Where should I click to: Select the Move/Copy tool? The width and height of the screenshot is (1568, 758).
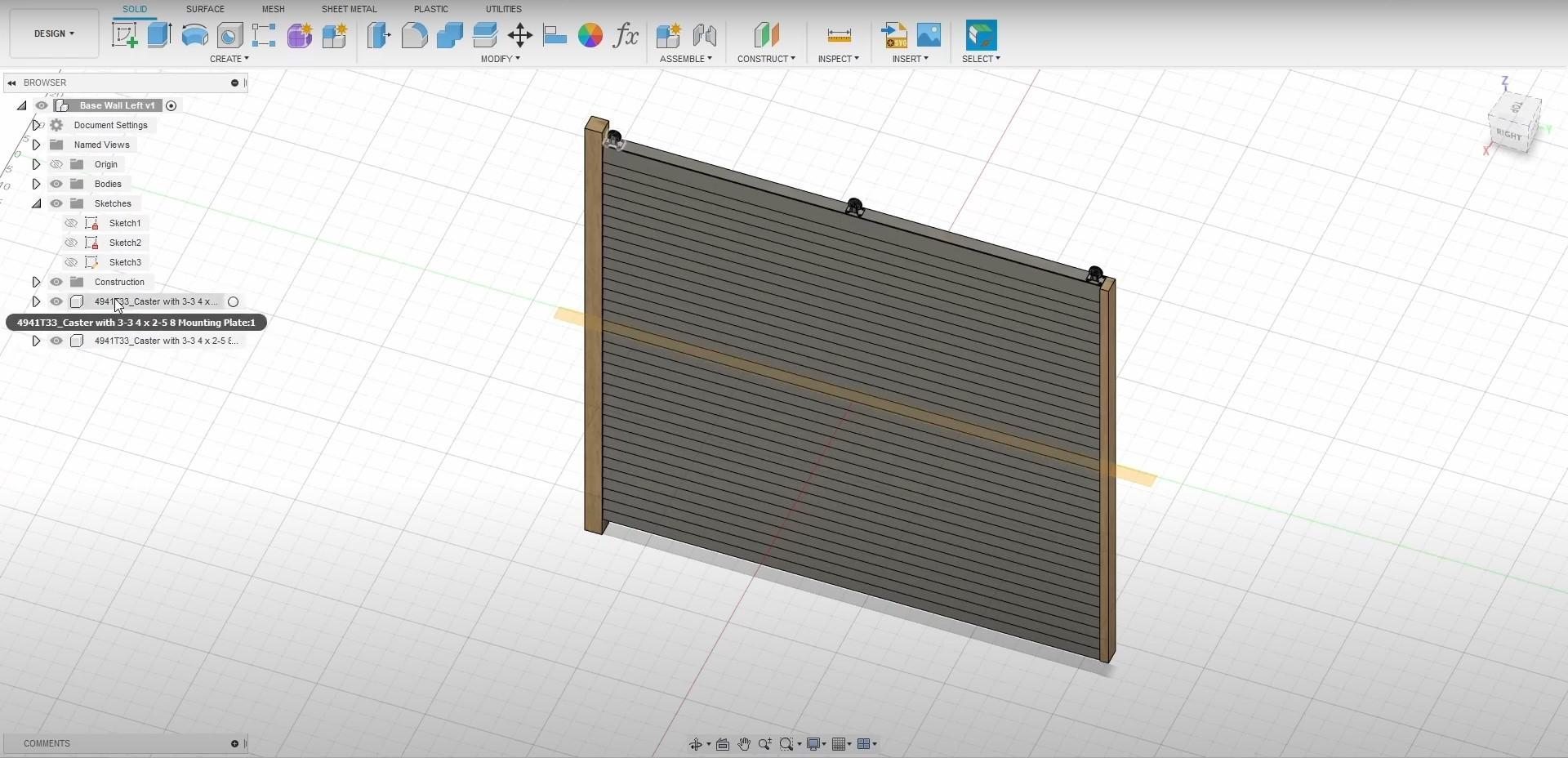pyautogui.click(x=519, y=35)
